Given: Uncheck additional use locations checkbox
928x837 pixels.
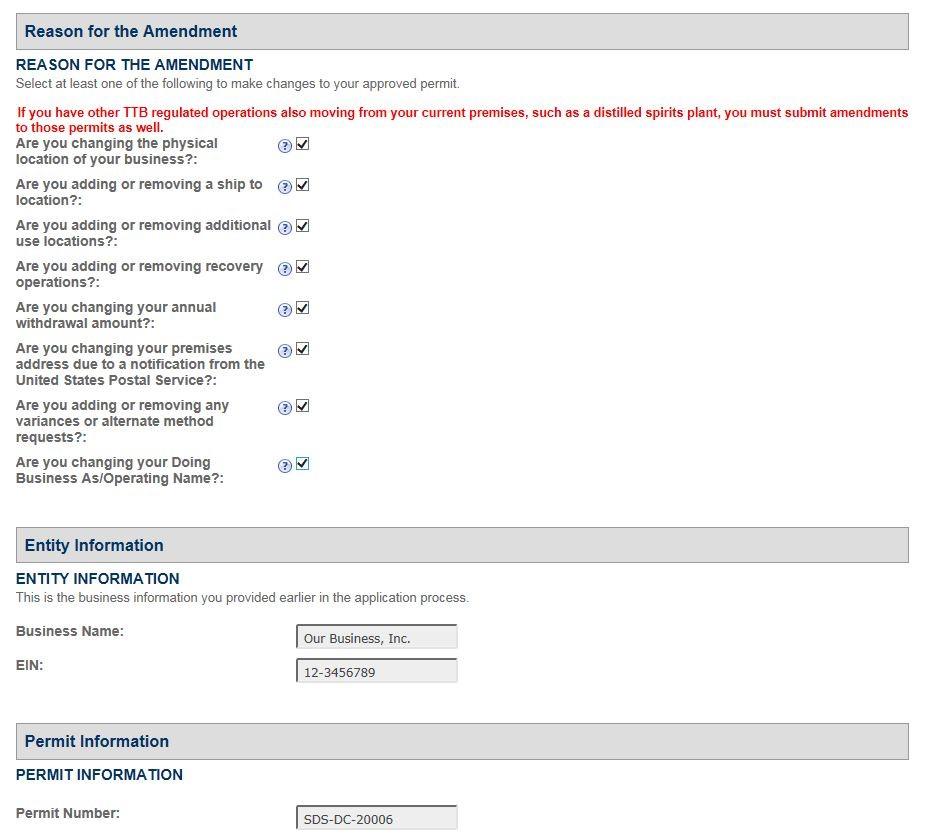Looking at the screenshot, I should 303,226.
